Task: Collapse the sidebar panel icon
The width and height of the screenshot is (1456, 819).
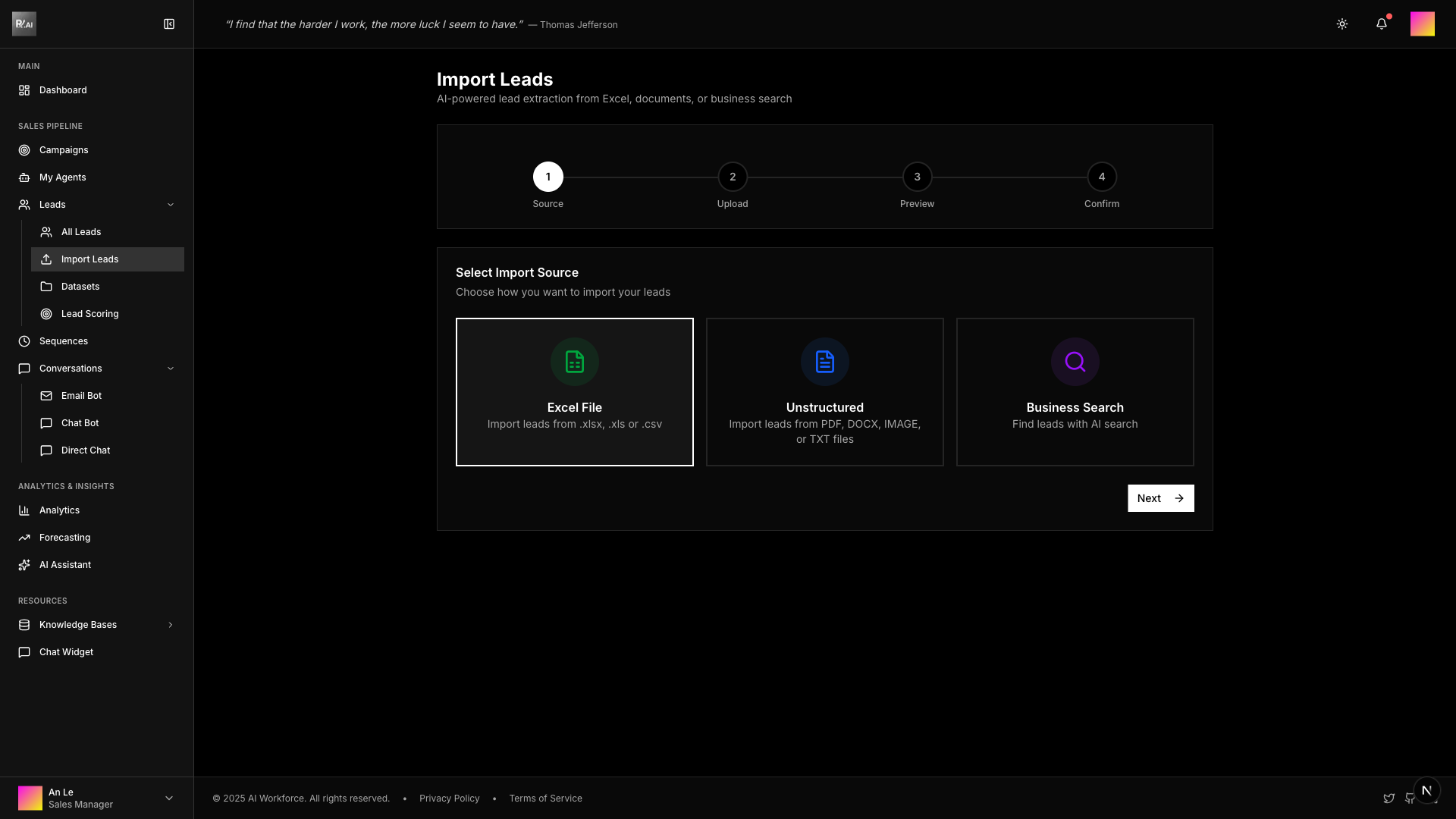Action: pyautogui.click(x=169, y=24)
